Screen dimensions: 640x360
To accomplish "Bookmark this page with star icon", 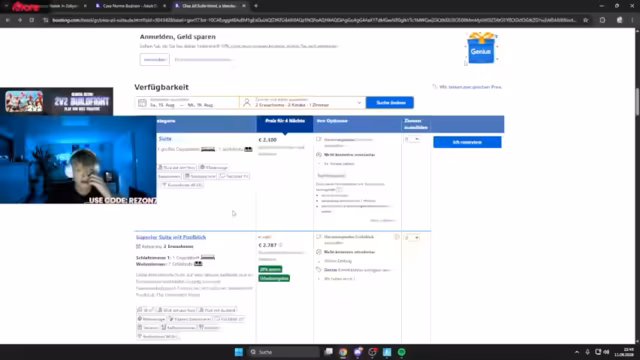I will (x=585, y=20).
